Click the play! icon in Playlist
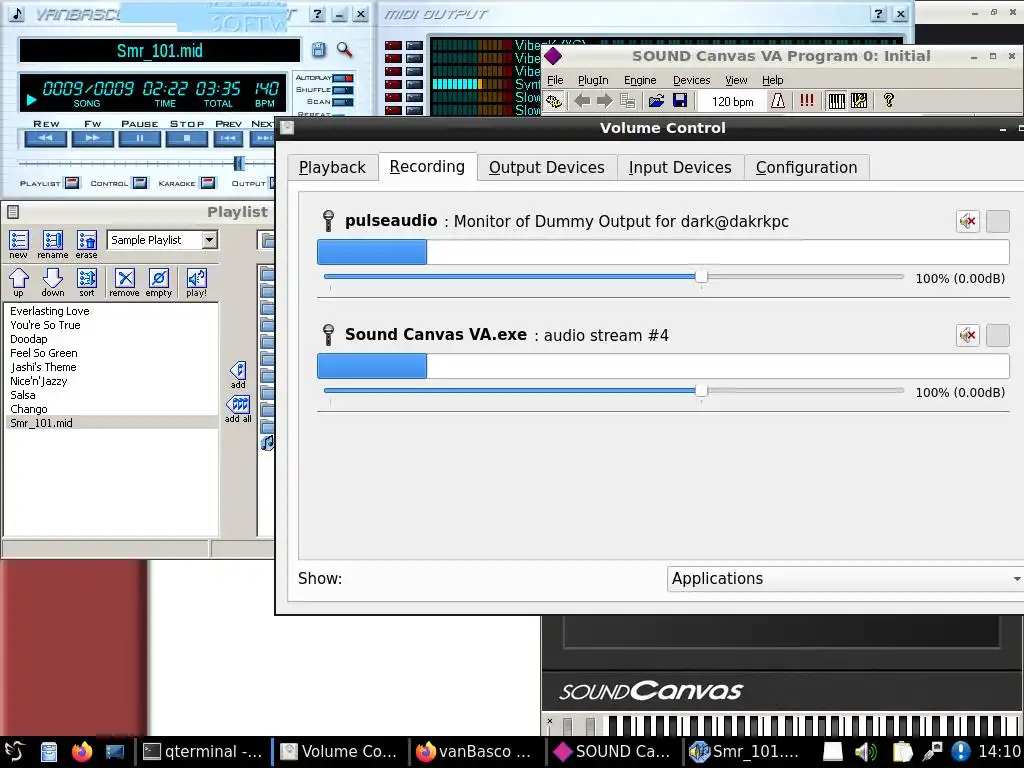Viewport: 1024px width, 768px height. pyautogui.click(x=196, y=282)
